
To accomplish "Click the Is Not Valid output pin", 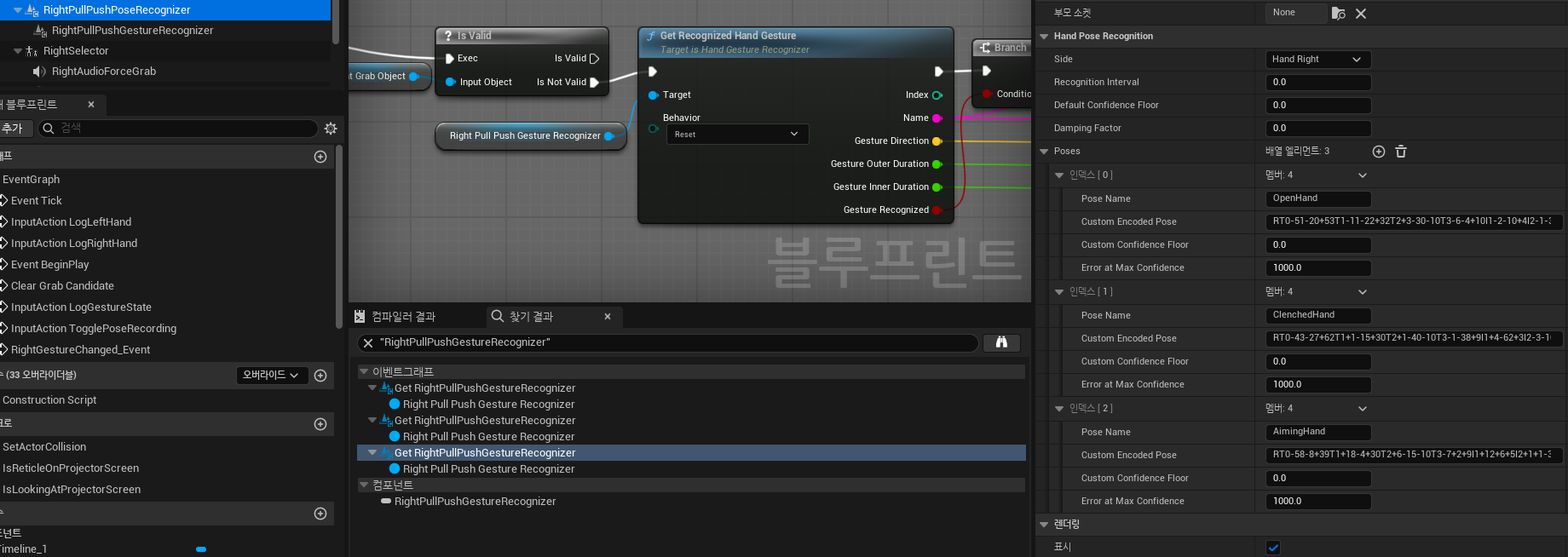I will coord(595,83).
